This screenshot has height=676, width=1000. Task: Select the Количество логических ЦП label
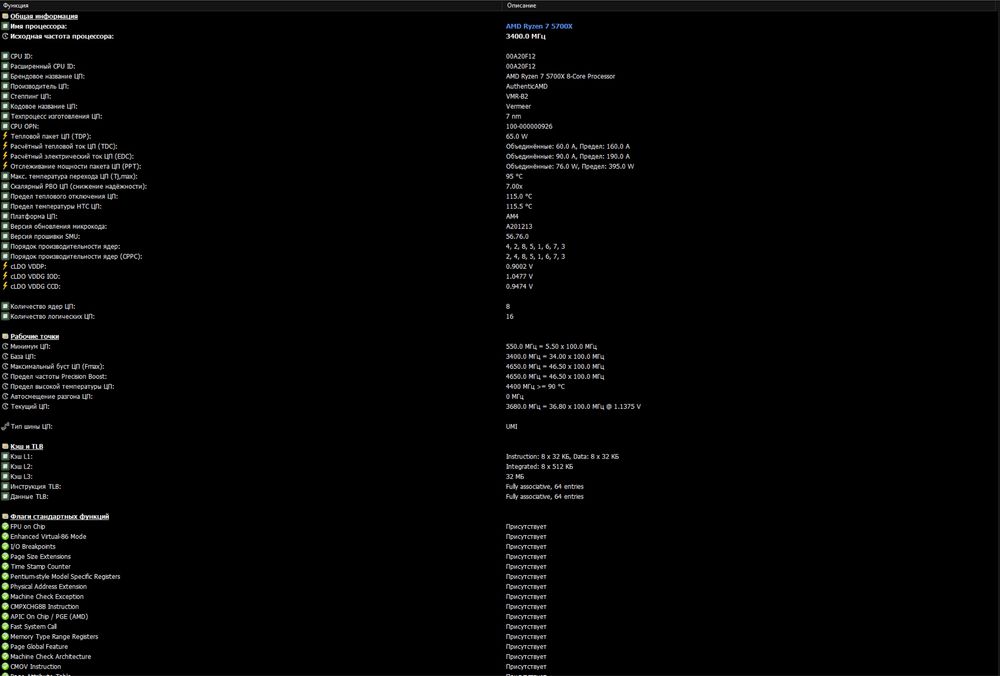pos(52,316)
